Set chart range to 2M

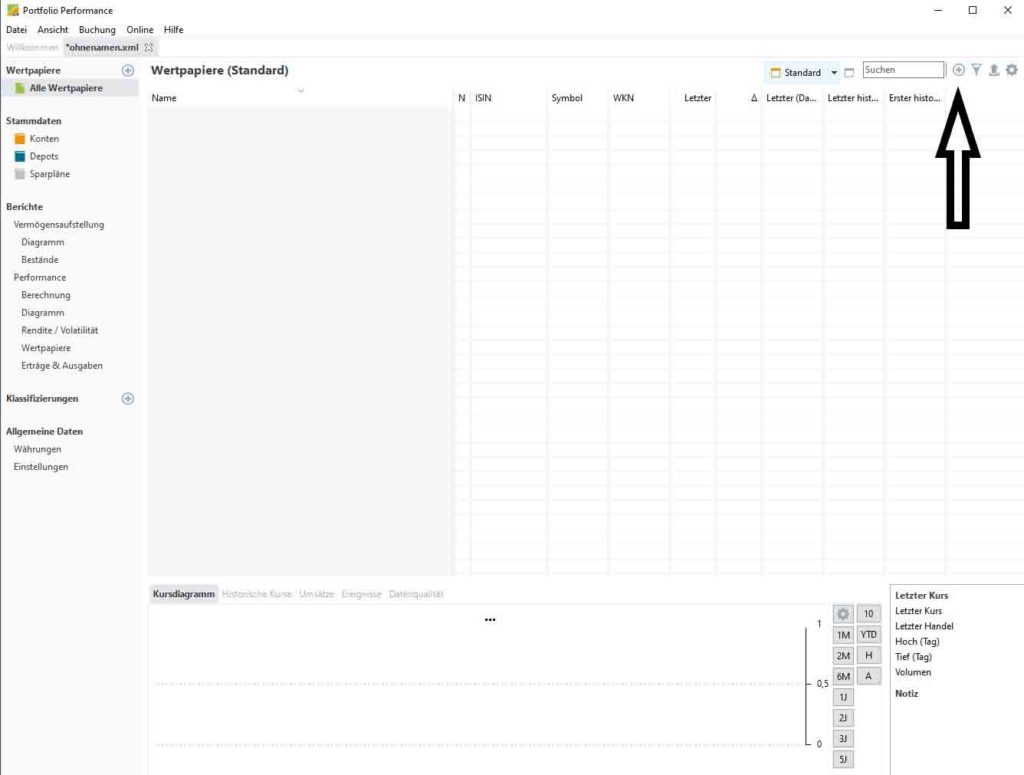pyautogui.click(x=843, y=656)
